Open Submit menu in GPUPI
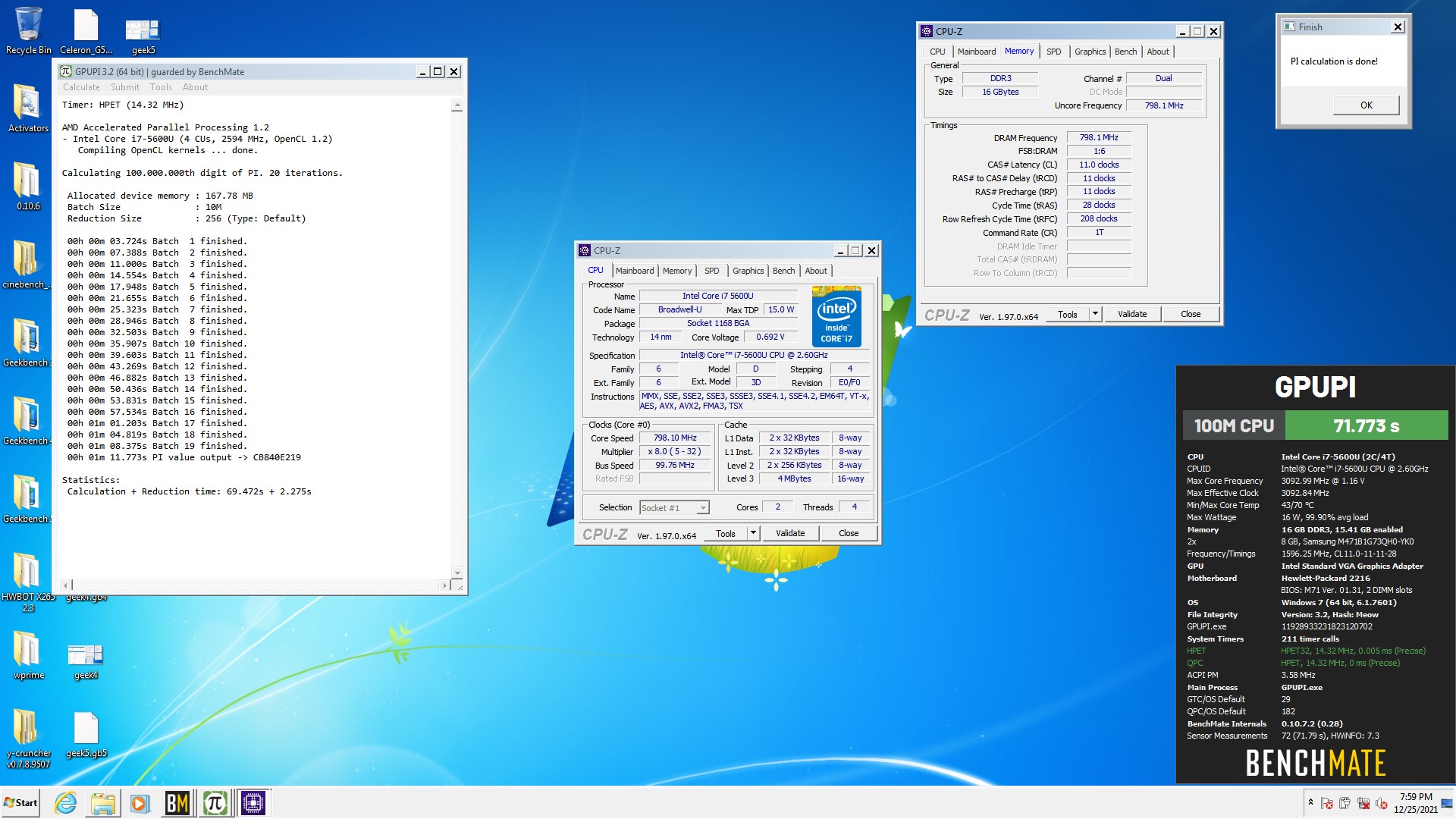 pos(125,87)
